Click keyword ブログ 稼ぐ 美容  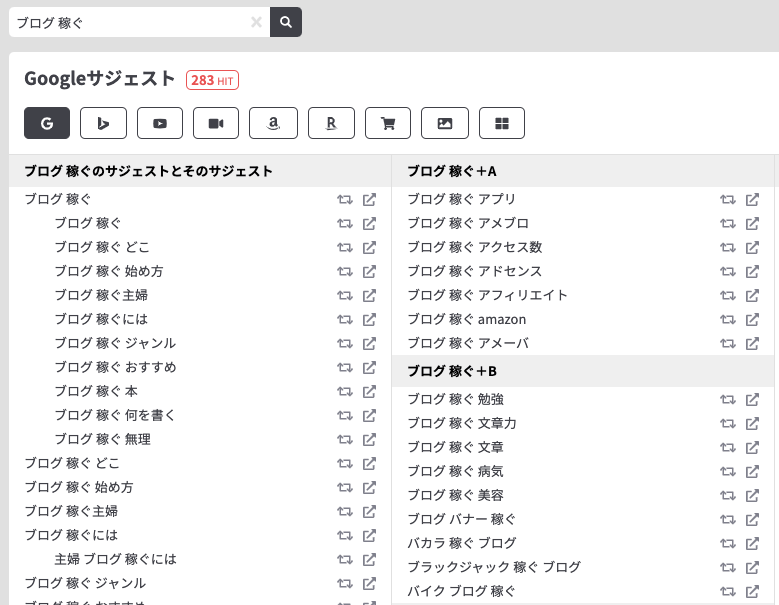(x=456, y=495)
